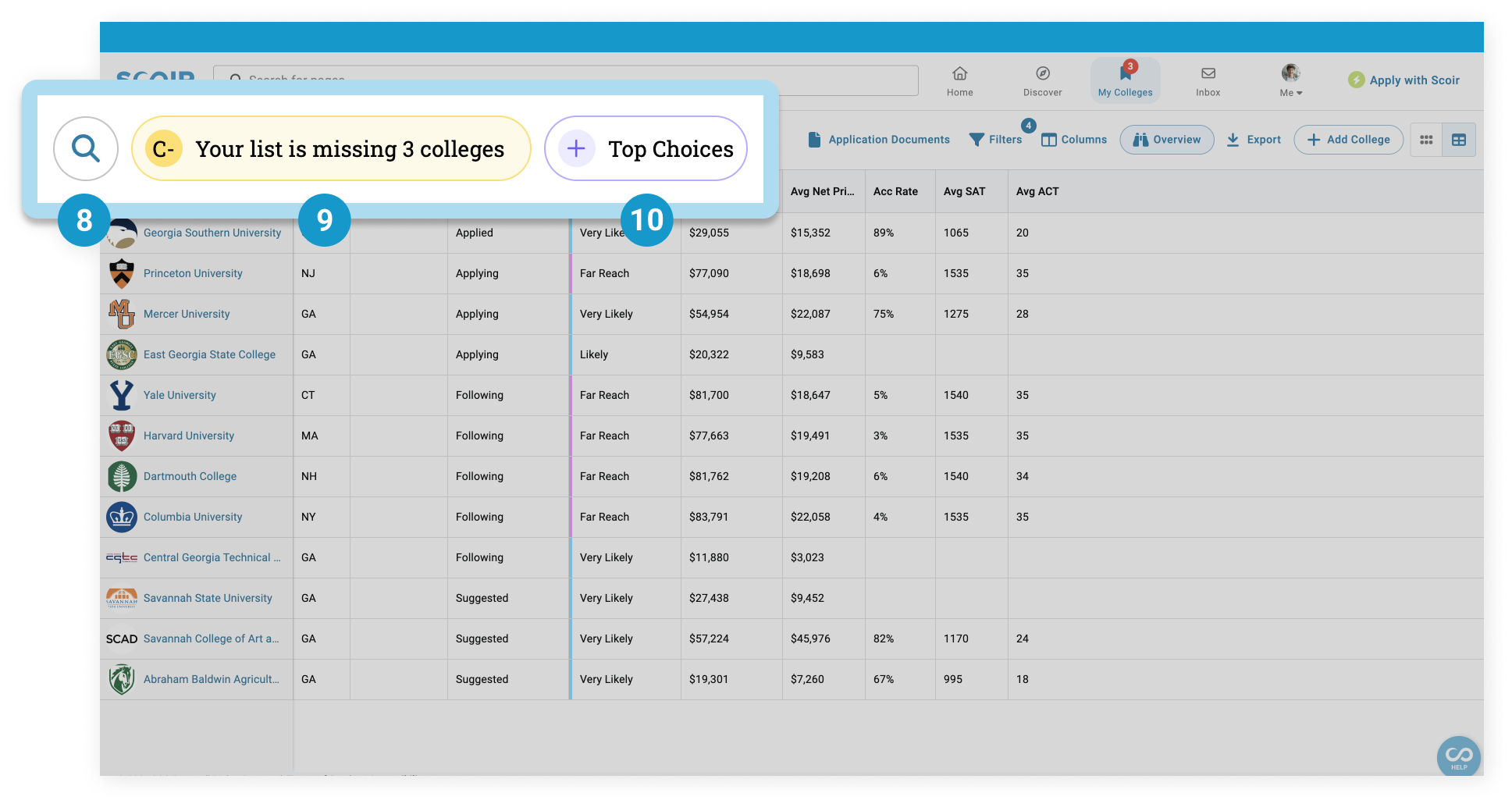Toggle the Overview binoculars button
This screenshot has height=804, width=1512.
coord(1166,140)
